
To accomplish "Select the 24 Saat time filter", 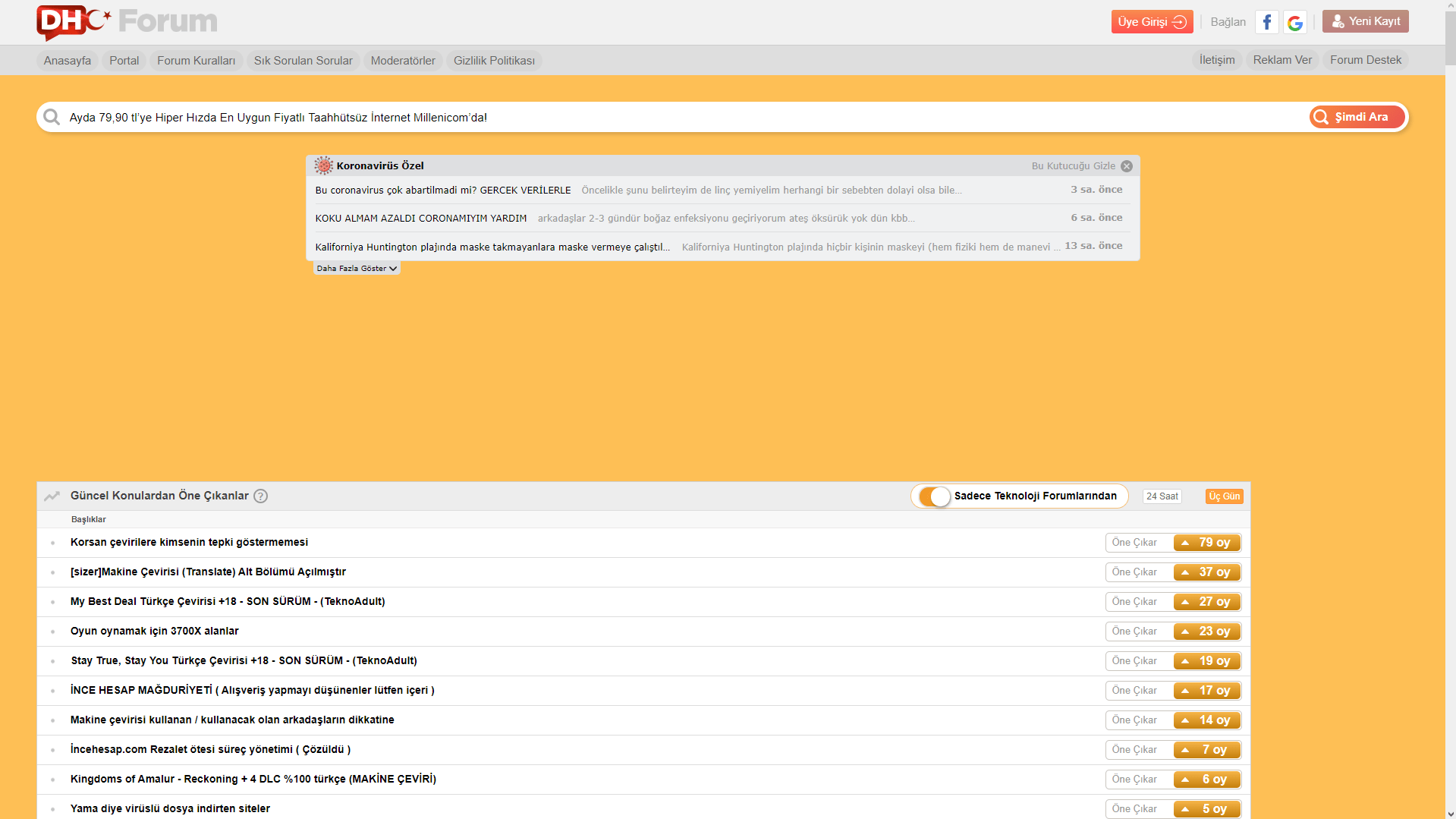I will pyautogui.click(x=1162, y=496).
